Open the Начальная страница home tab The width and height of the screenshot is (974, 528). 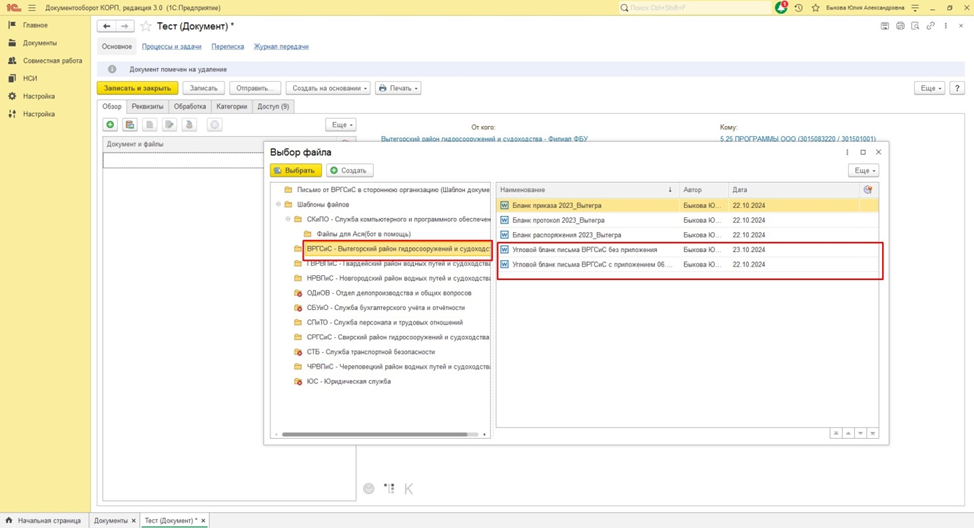(x=43, y=521)
